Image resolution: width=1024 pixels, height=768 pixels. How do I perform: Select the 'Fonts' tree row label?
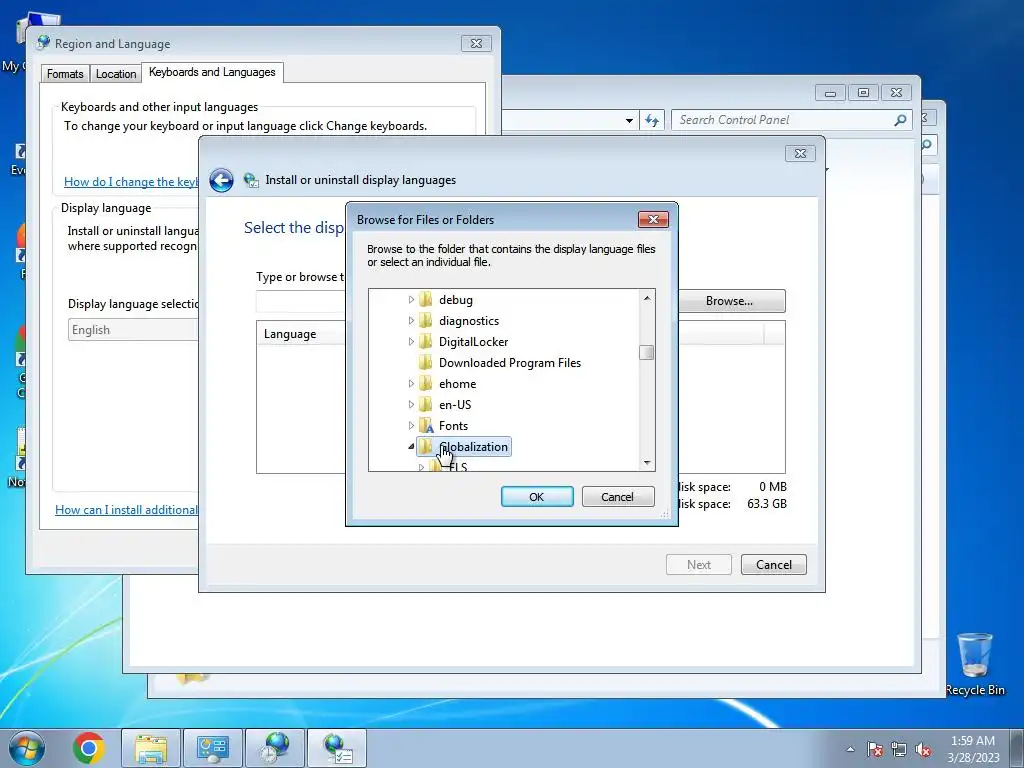pyautogui.click(x=453, y=425)
